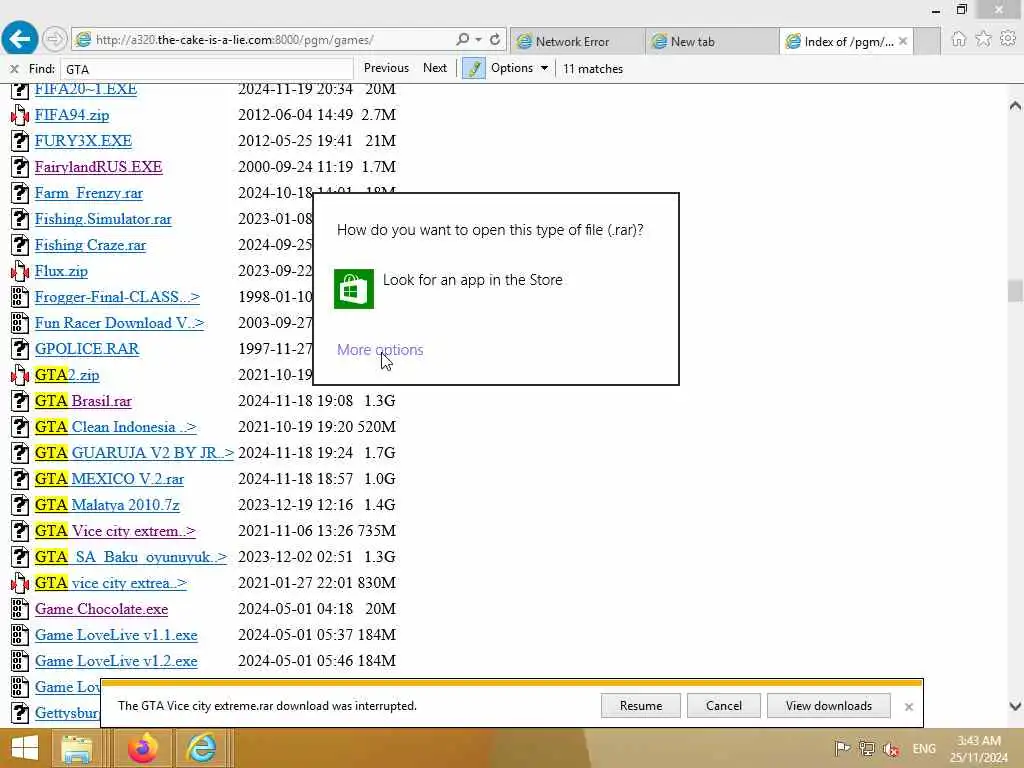Open the Tools gear icon
1024x768 pixels.
coord(1008,39)
